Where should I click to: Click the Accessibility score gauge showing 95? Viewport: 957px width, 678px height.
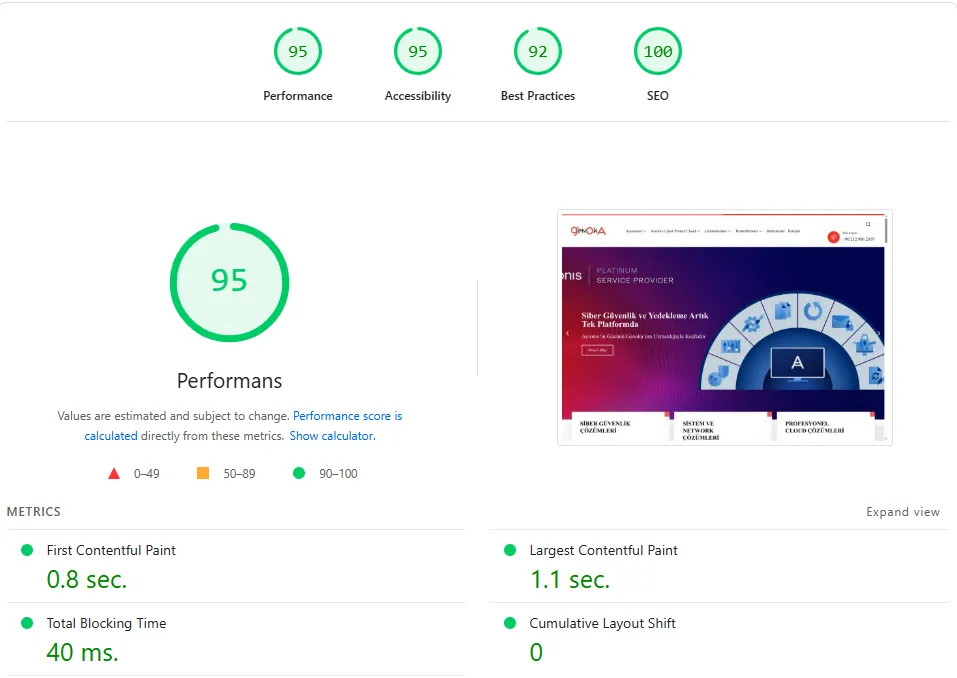pos(418,52)
